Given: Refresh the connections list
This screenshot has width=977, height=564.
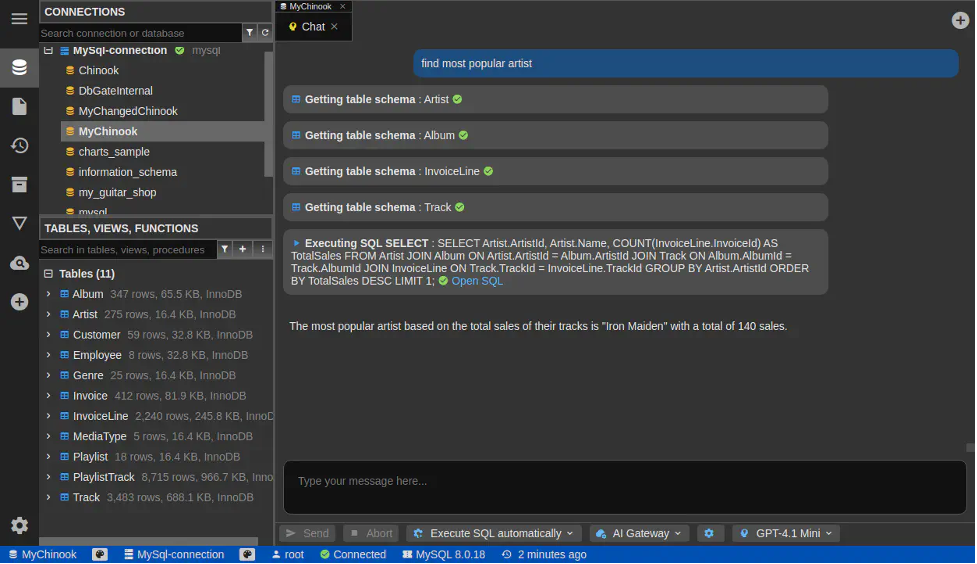Looking at the screenshot, I should click(265, 32).
